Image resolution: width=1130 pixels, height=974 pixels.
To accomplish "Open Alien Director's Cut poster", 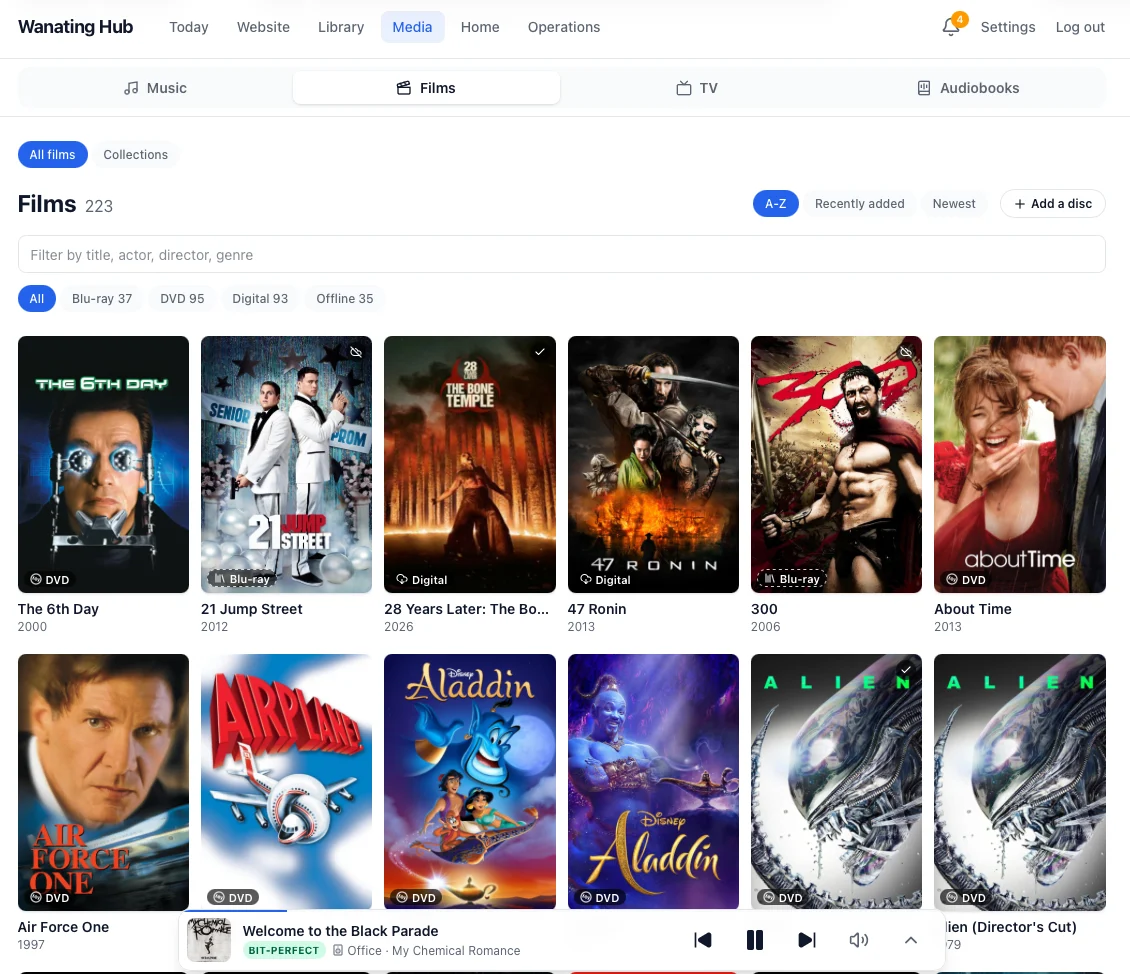I will coord(1020,782).
